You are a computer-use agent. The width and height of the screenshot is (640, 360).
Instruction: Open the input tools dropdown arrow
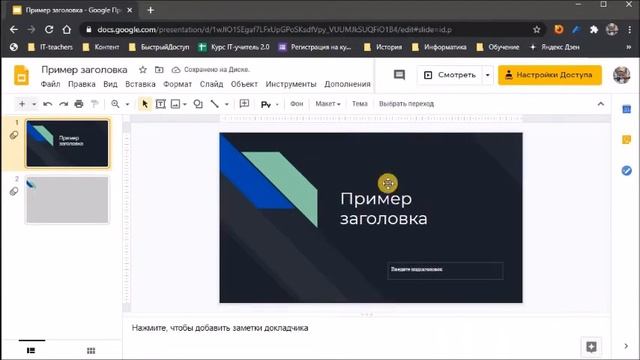277,104
